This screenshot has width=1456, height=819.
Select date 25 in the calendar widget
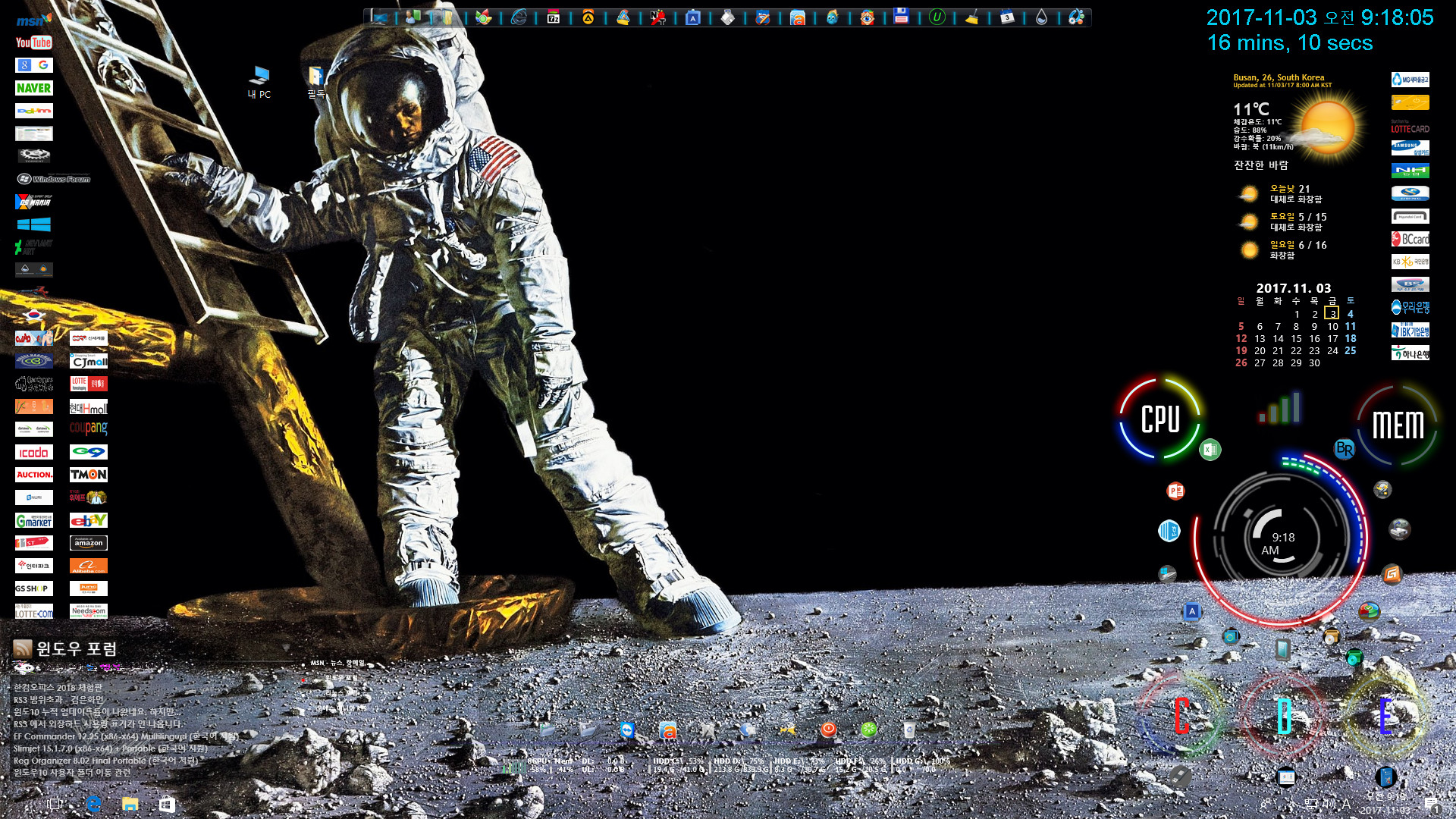tap(1351, 350)
